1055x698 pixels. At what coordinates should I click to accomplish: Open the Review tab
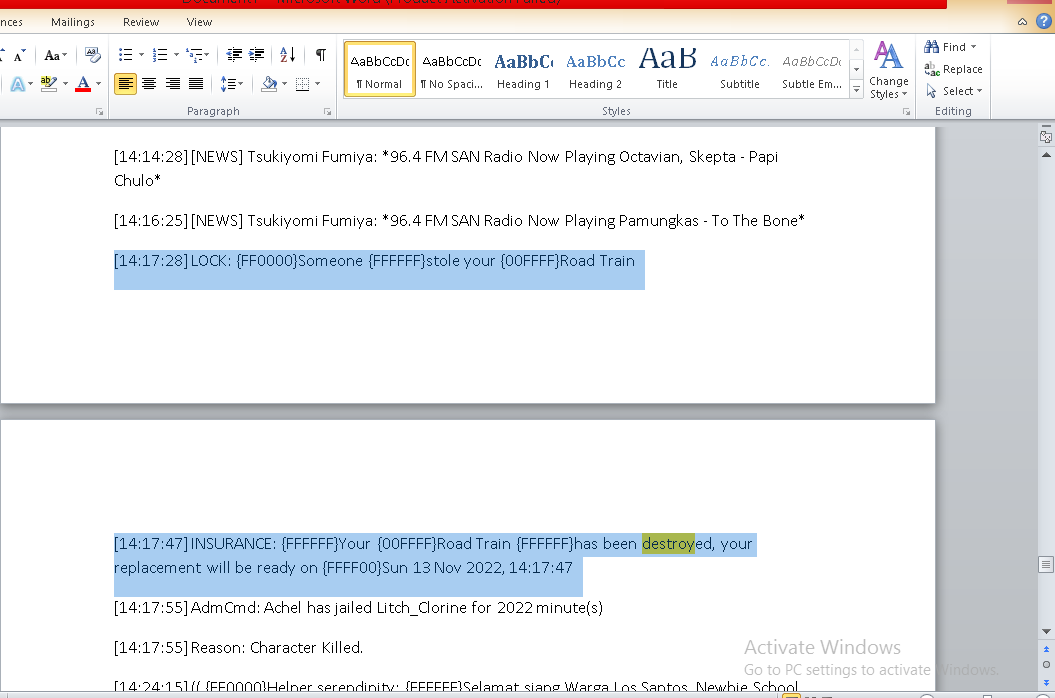click(141, 22)
